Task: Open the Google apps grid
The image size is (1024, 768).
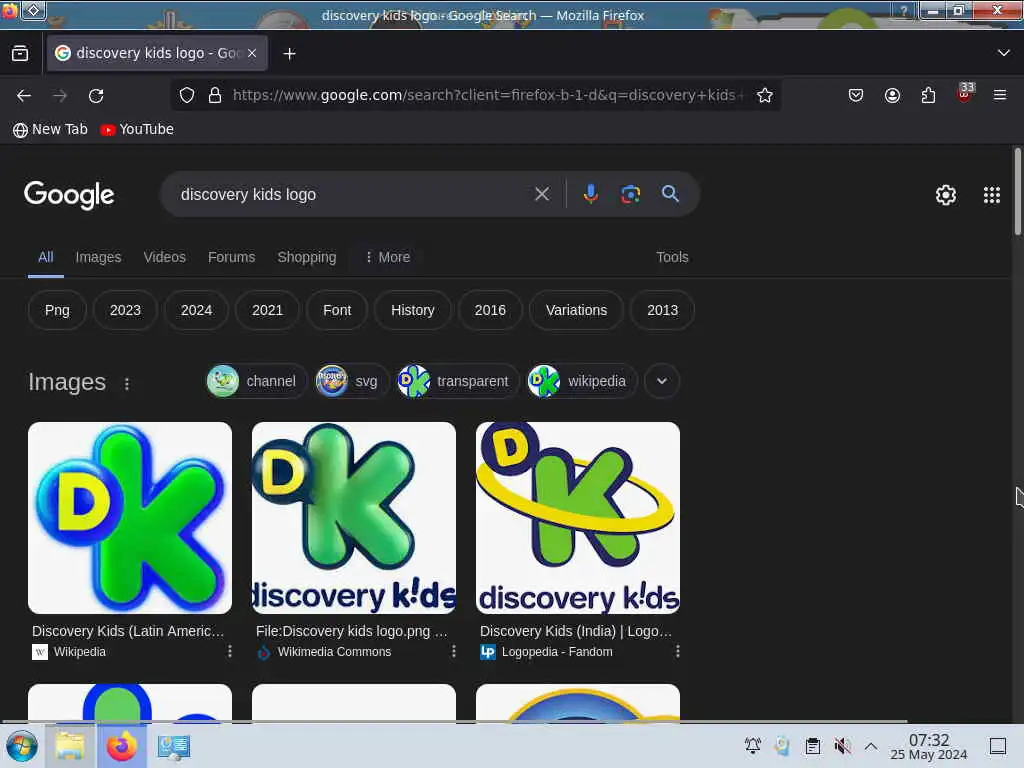Action: [x=992, y=195]
